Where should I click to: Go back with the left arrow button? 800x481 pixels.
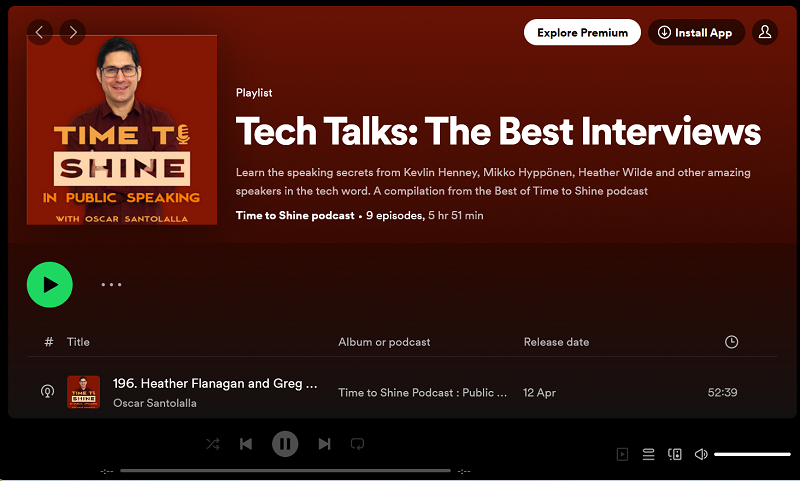click(x=39, y=32)
